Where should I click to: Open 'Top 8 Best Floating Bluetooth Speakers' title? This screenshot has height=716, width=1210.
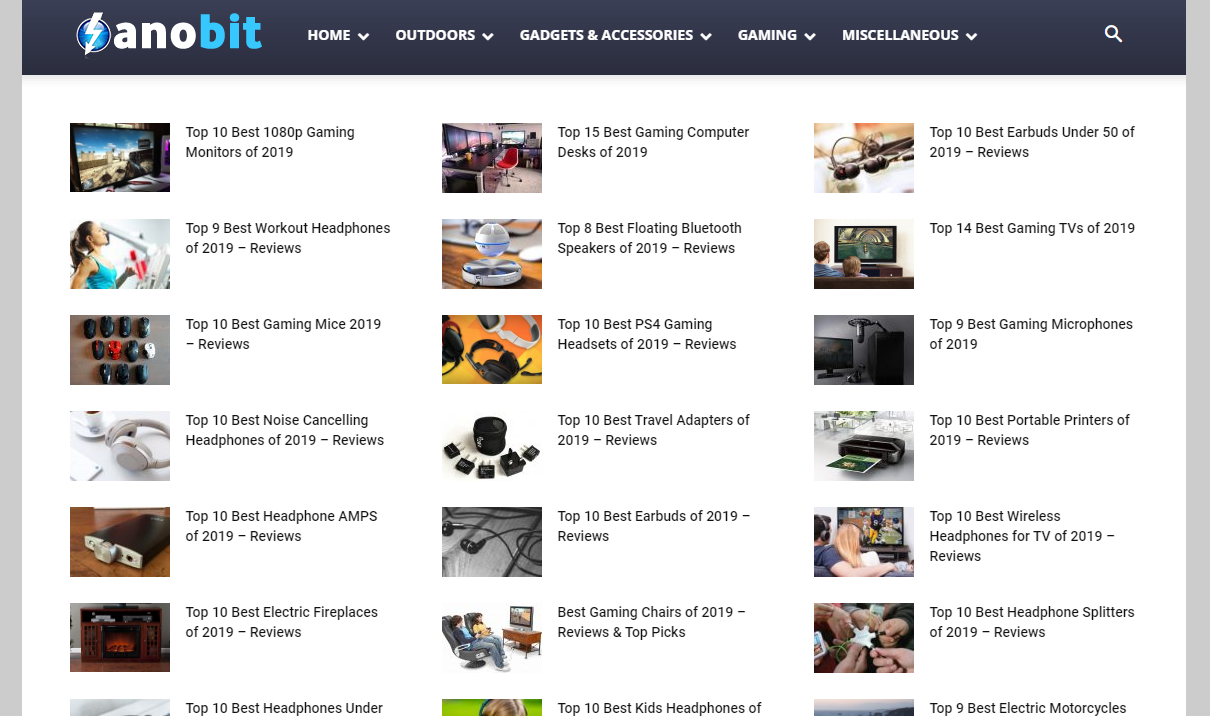click(650, 238)
